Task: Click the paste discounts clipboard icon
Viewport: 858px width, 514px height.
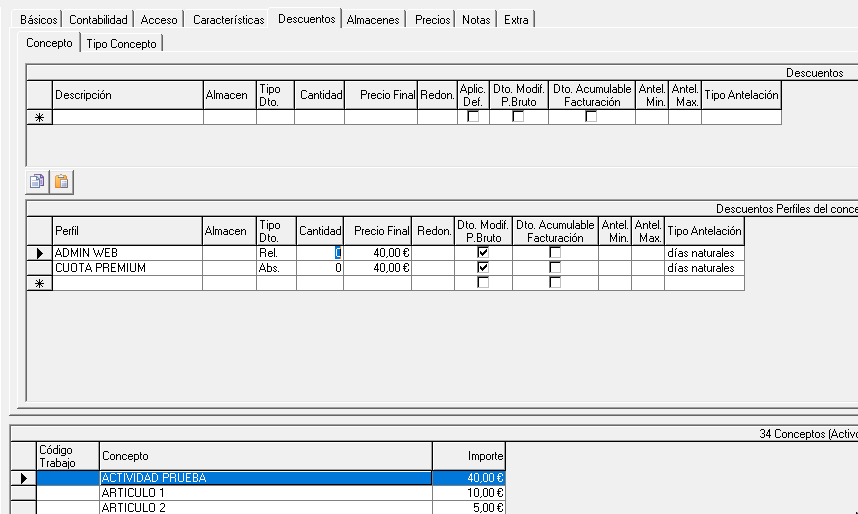Action: click(x=62, y=181)
